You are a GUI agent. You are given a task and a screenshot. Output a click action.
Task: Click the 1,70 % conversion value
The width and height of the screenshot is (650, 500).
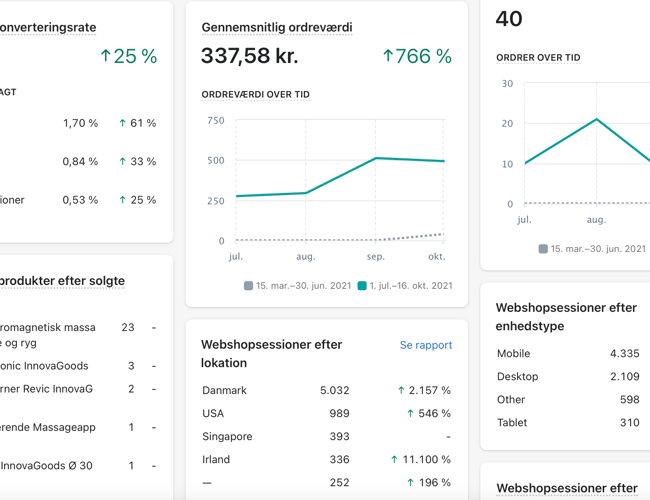tap(80, 123)
